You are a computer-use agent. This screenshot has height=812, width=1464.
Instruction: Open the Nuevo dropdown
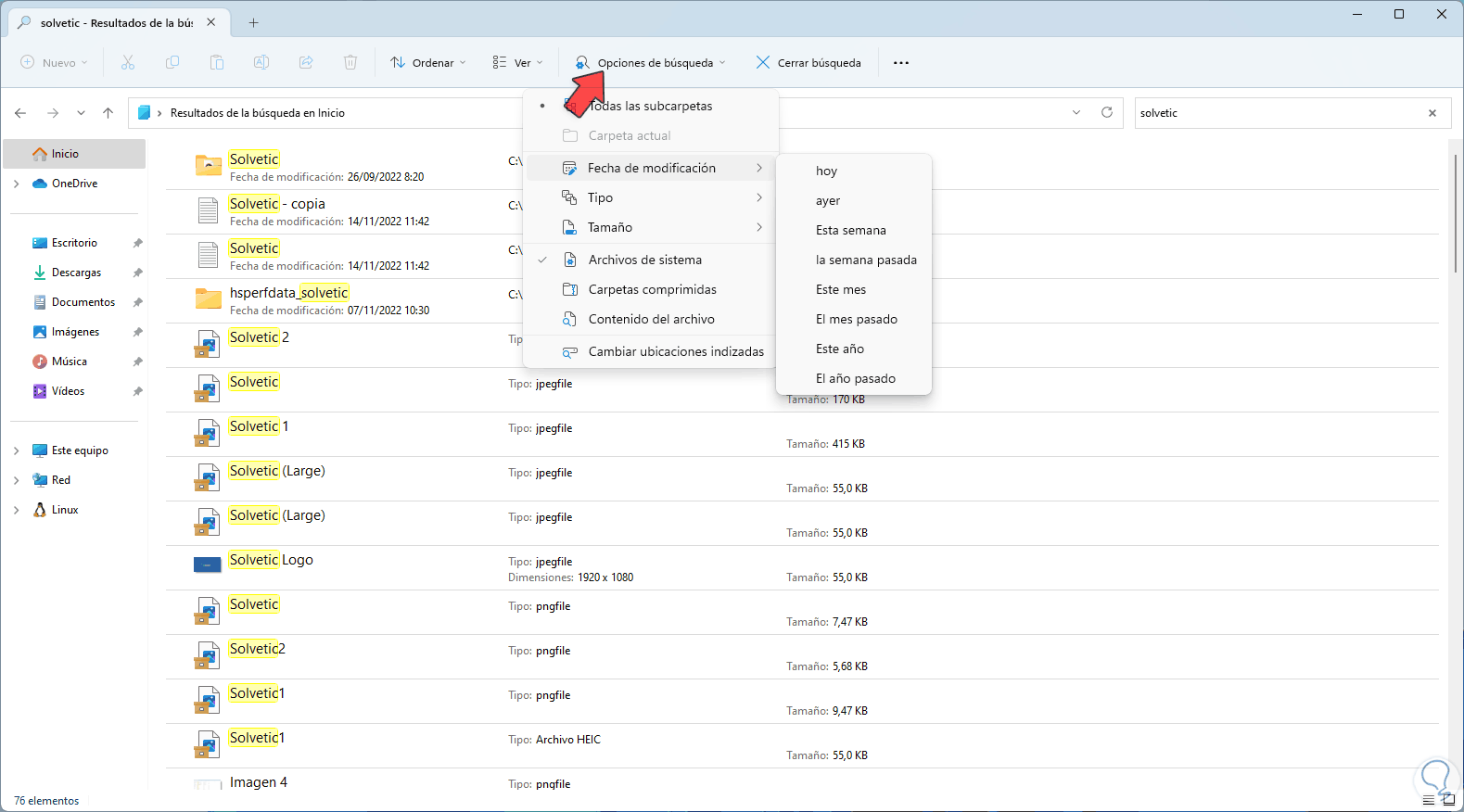[54, 62]
